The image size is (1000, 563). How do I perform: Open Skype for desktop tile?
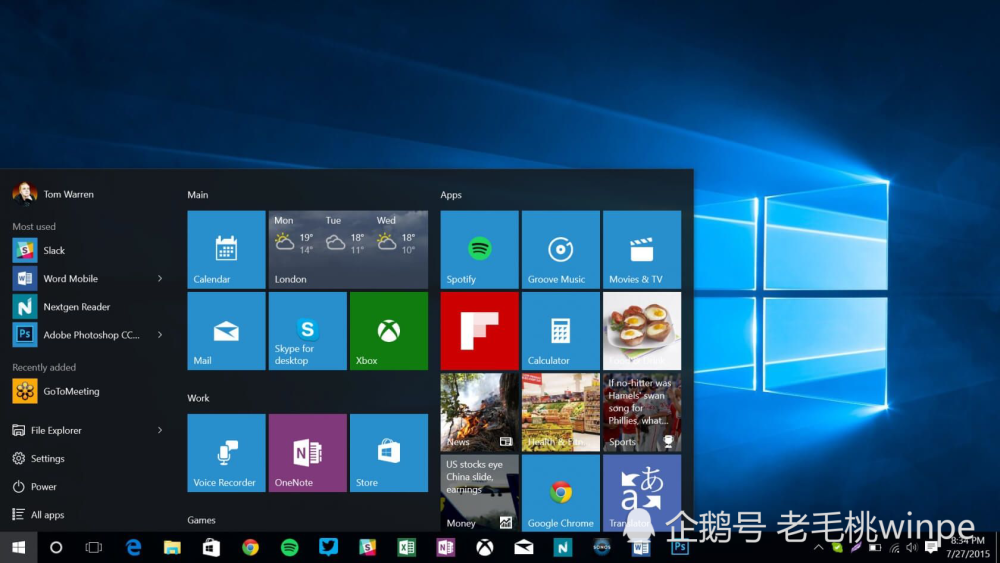pyautogui.click(x=307, y=331)
